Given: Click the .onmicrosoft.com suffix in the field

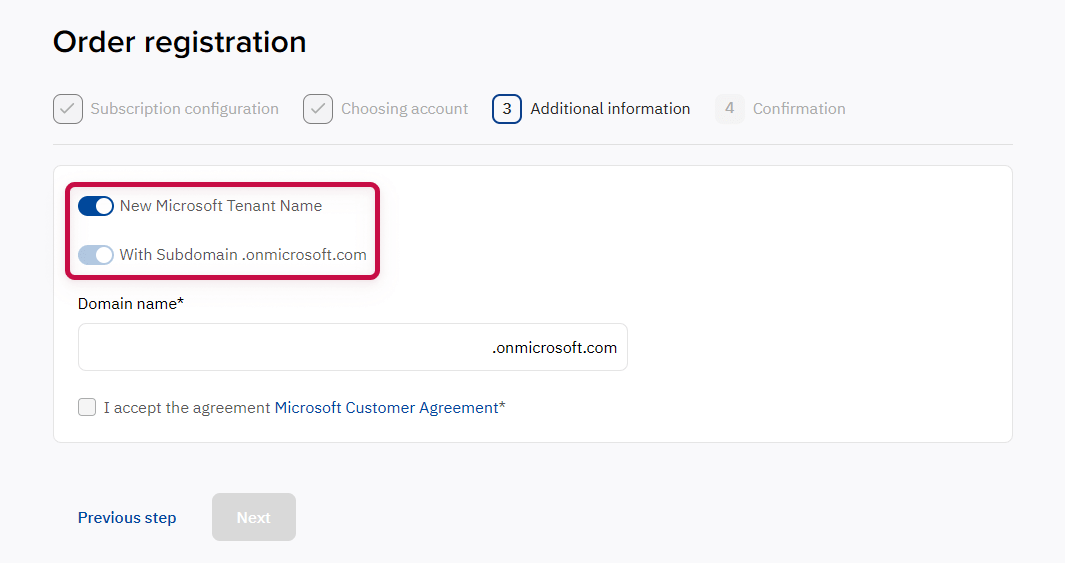Looking at the screenshot, I should [x=554, y=348].
